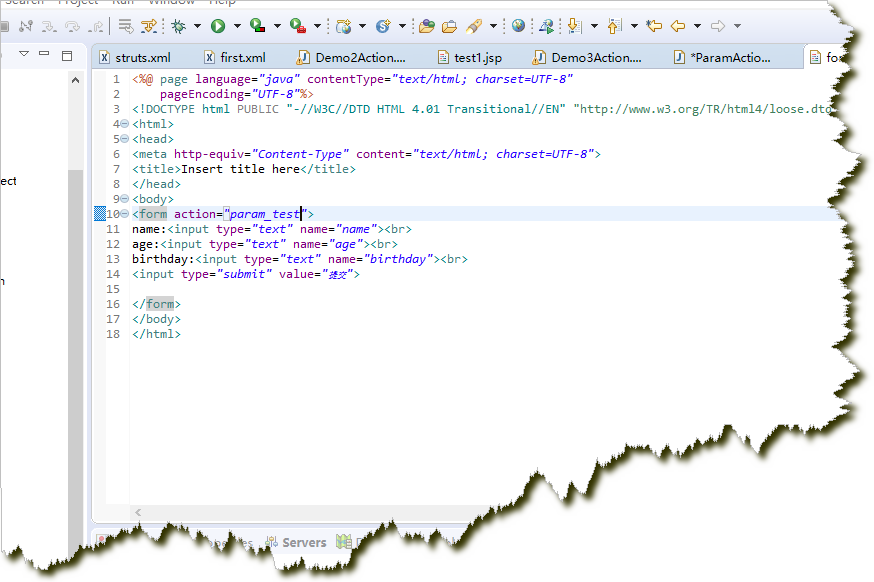Image resolution: width=874 pixels, height=582 pixels.
Task: Open dropdown next to New Web Project icon
Action: pyautogui.click(x=362, y=26)
